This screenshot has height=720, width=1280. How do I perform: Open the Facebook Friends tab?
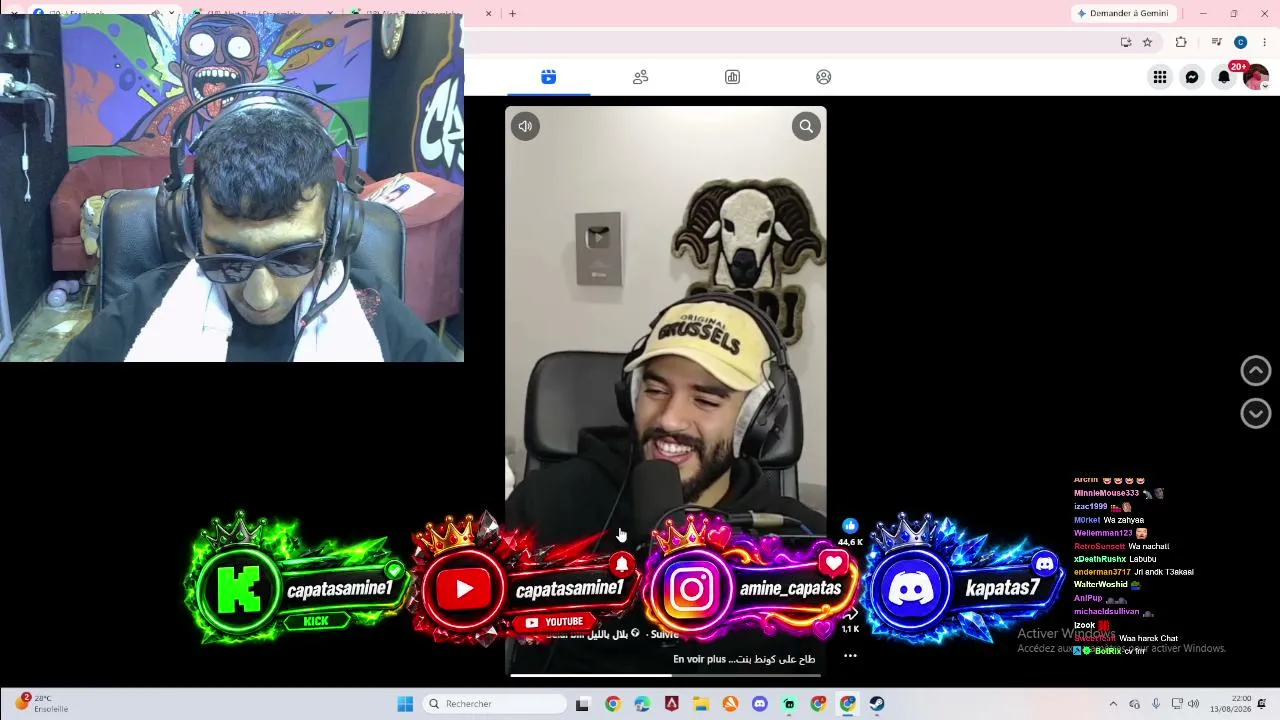tap(640, 77)
